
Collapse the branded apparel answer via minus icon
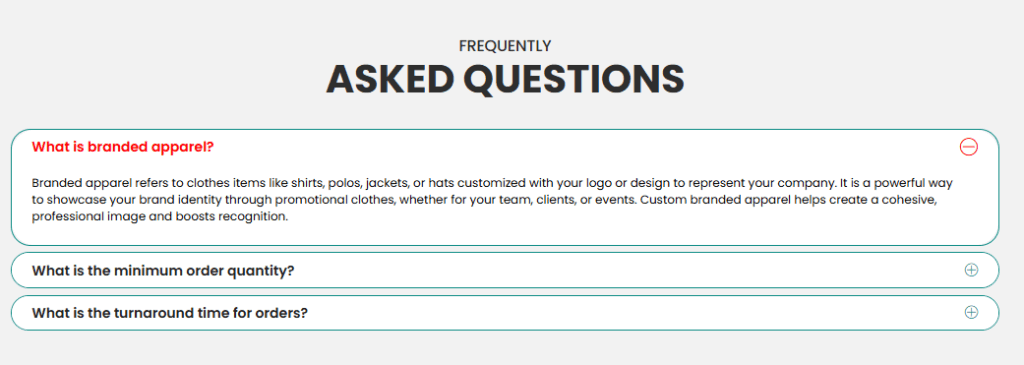[968, 147]
